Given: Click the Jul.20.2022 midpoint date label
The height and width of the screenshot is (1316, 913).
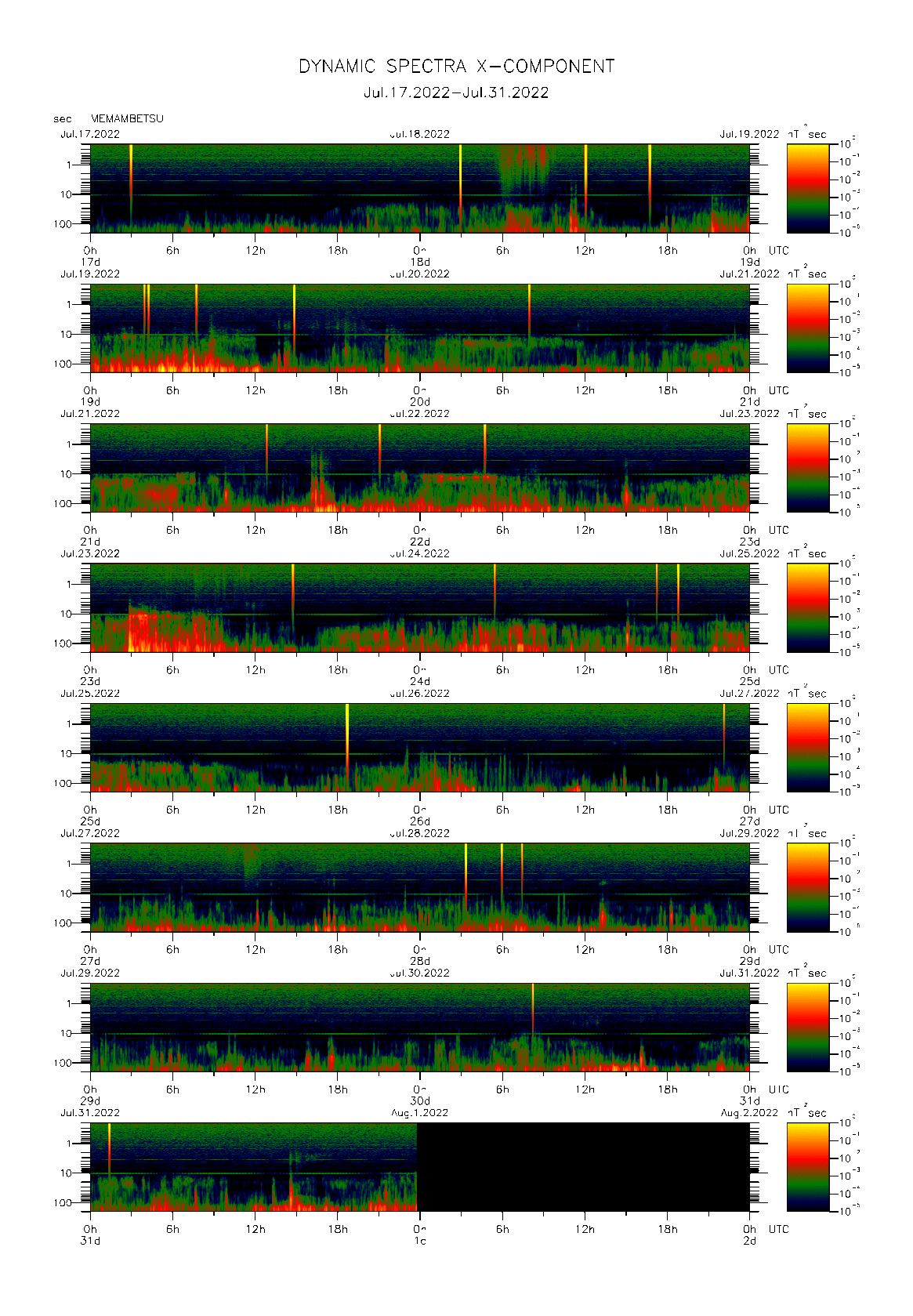Looking at the screenshot, I should pos(420,274).
